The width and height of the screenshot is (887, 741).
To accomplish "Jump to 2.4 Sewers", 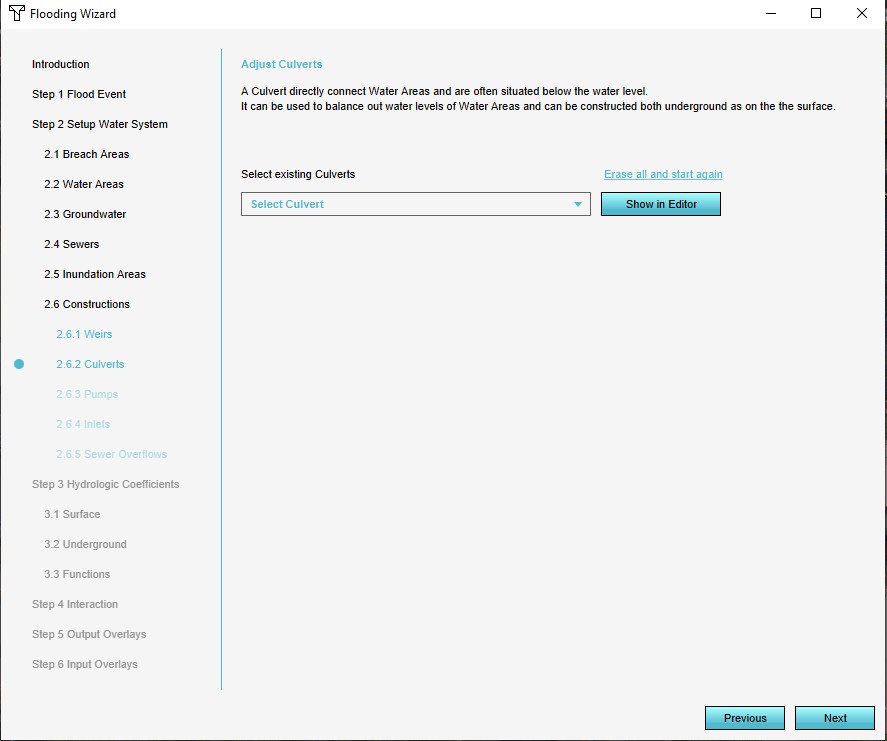I will (71, 244).
